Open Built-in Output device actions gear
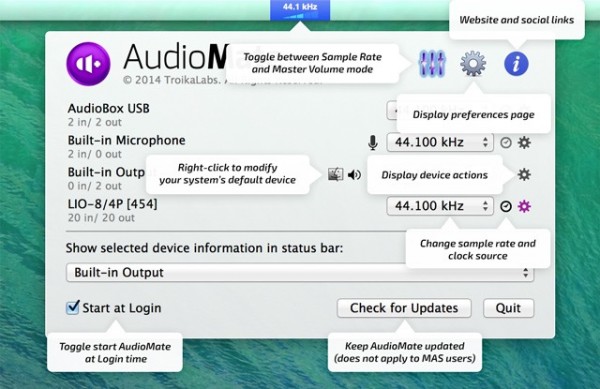Screen dimensions: 600x389 pyautogui.click(x=524, y=175)
